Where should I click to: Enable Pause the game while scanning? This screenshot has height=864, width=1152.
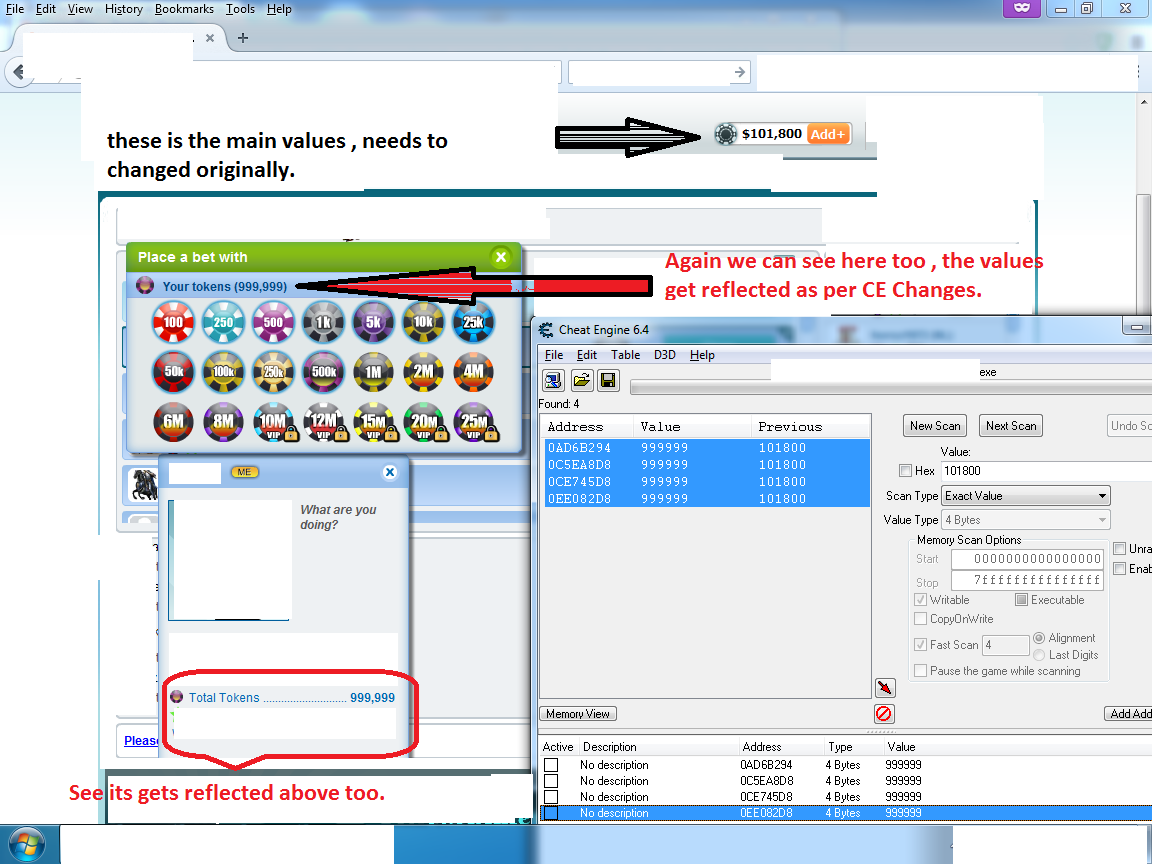pyautogui.click(x=920, y=670)
